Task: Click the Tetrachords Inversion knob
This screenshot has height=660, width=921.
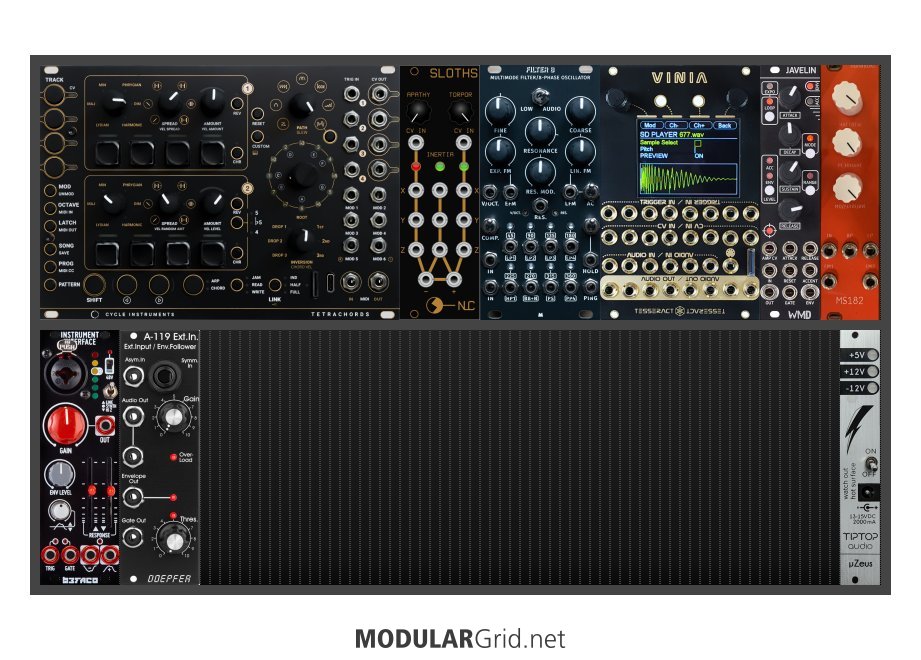Action: 302,239
